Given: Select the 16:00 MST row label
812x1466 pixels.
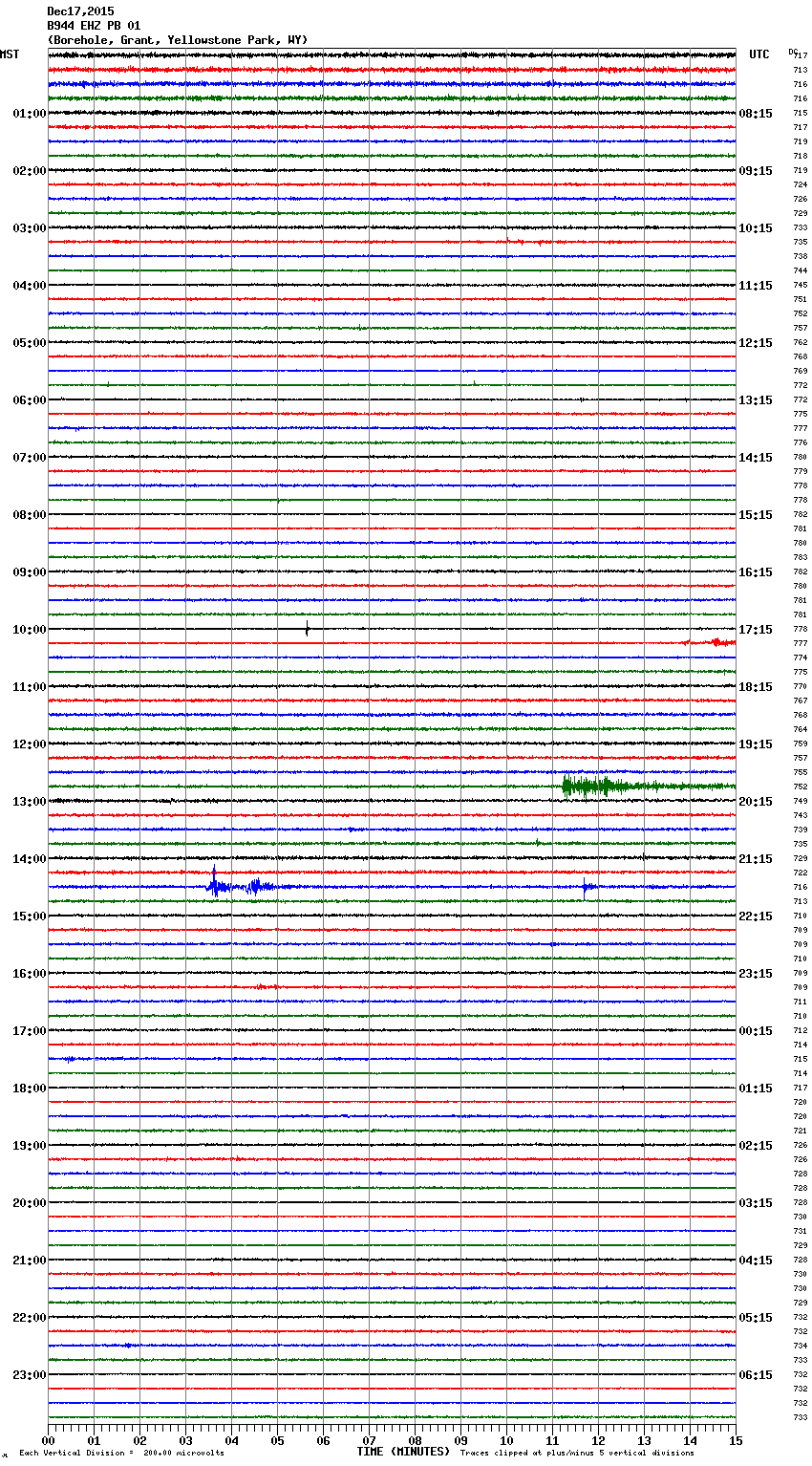Looking at the screenshot, I should [x=30, y=974].
